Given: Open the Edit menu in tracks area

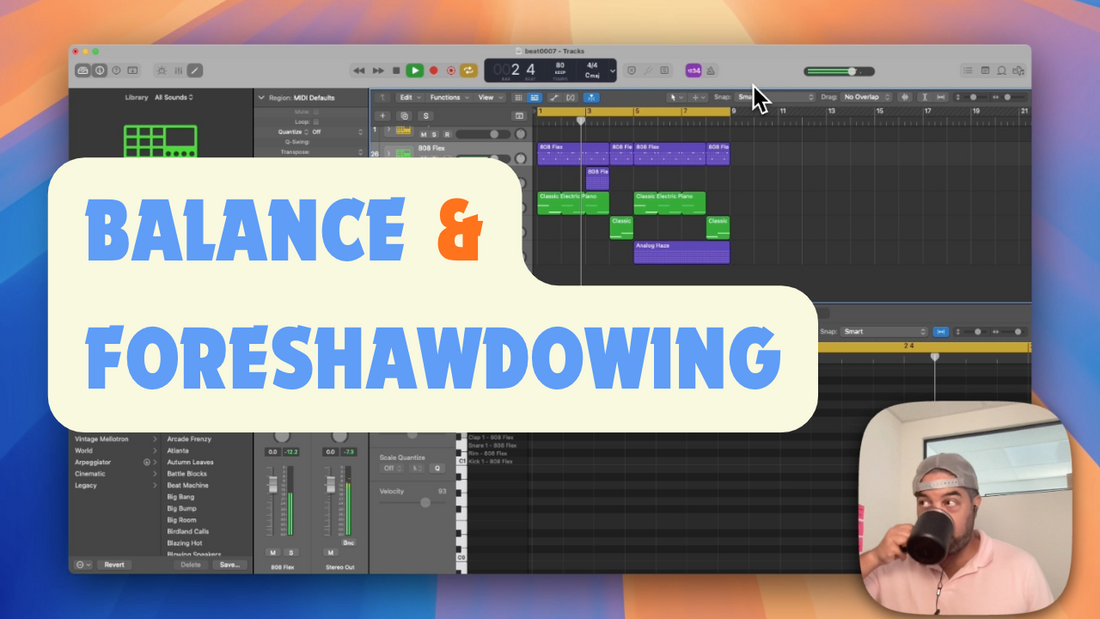Looking at the screenshot, I should click(x=408, y=97).
